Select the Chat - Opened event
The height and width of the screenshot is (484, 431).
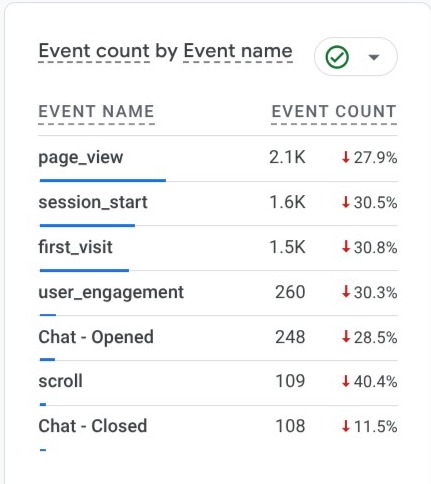pyautogui.click(x=96, y=337)
